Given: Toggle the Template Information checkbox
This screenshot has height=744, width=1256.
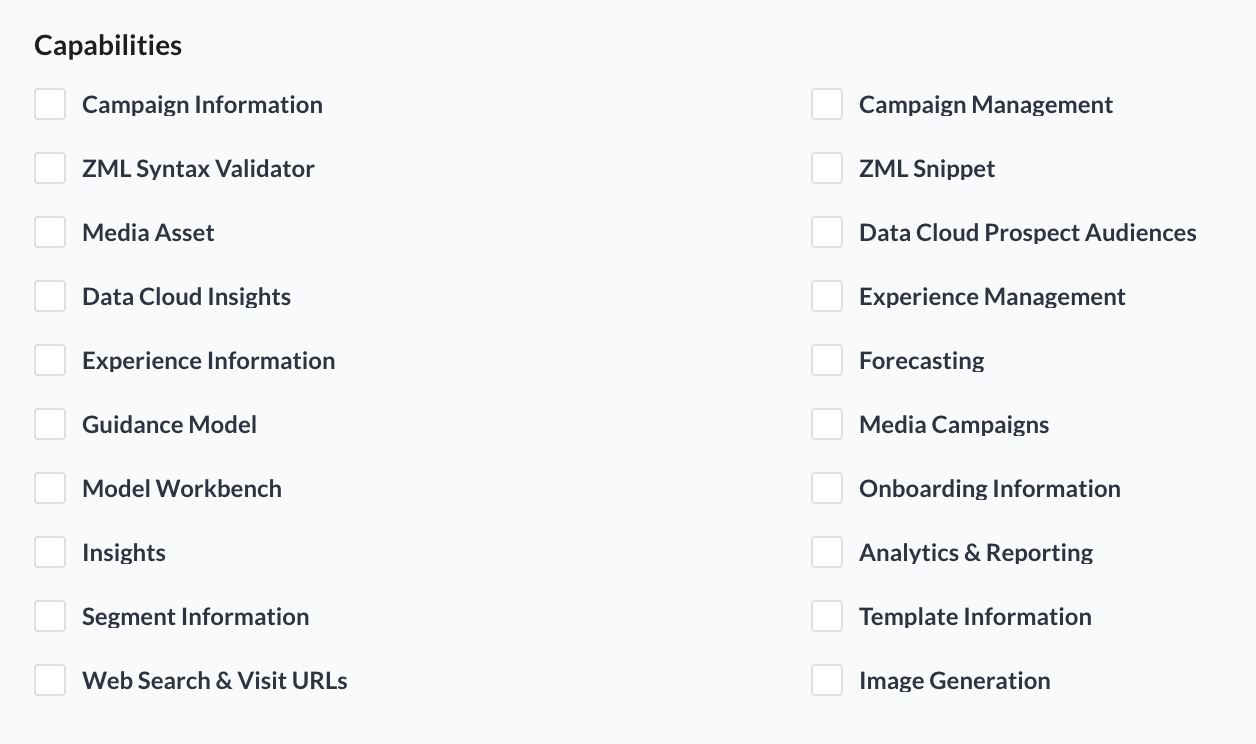Looking at the screenshot, I should click(x=827, y=616).
